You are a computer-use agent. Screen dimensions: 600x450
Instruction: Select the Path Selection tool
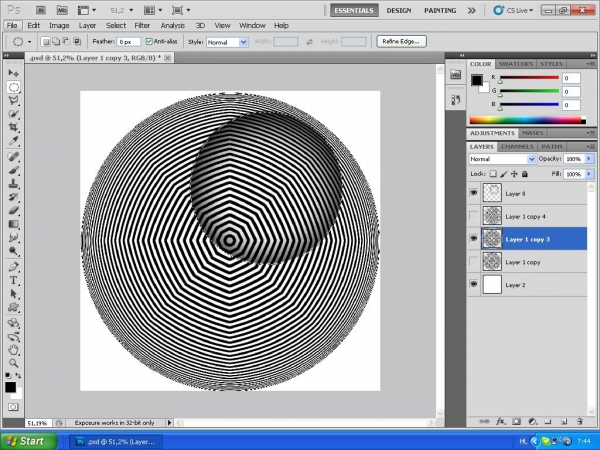click(13, 293)
